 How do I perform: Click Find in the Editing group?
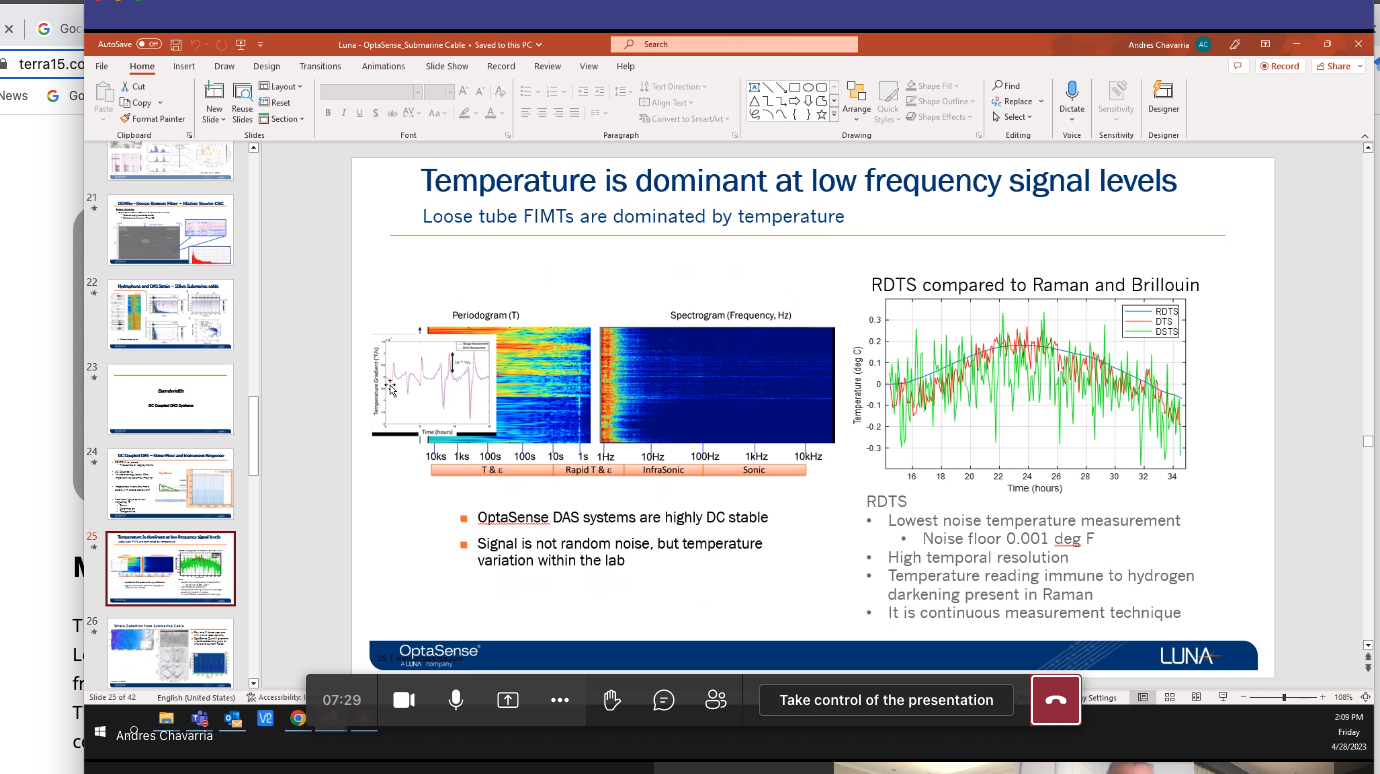[1007, 86]
